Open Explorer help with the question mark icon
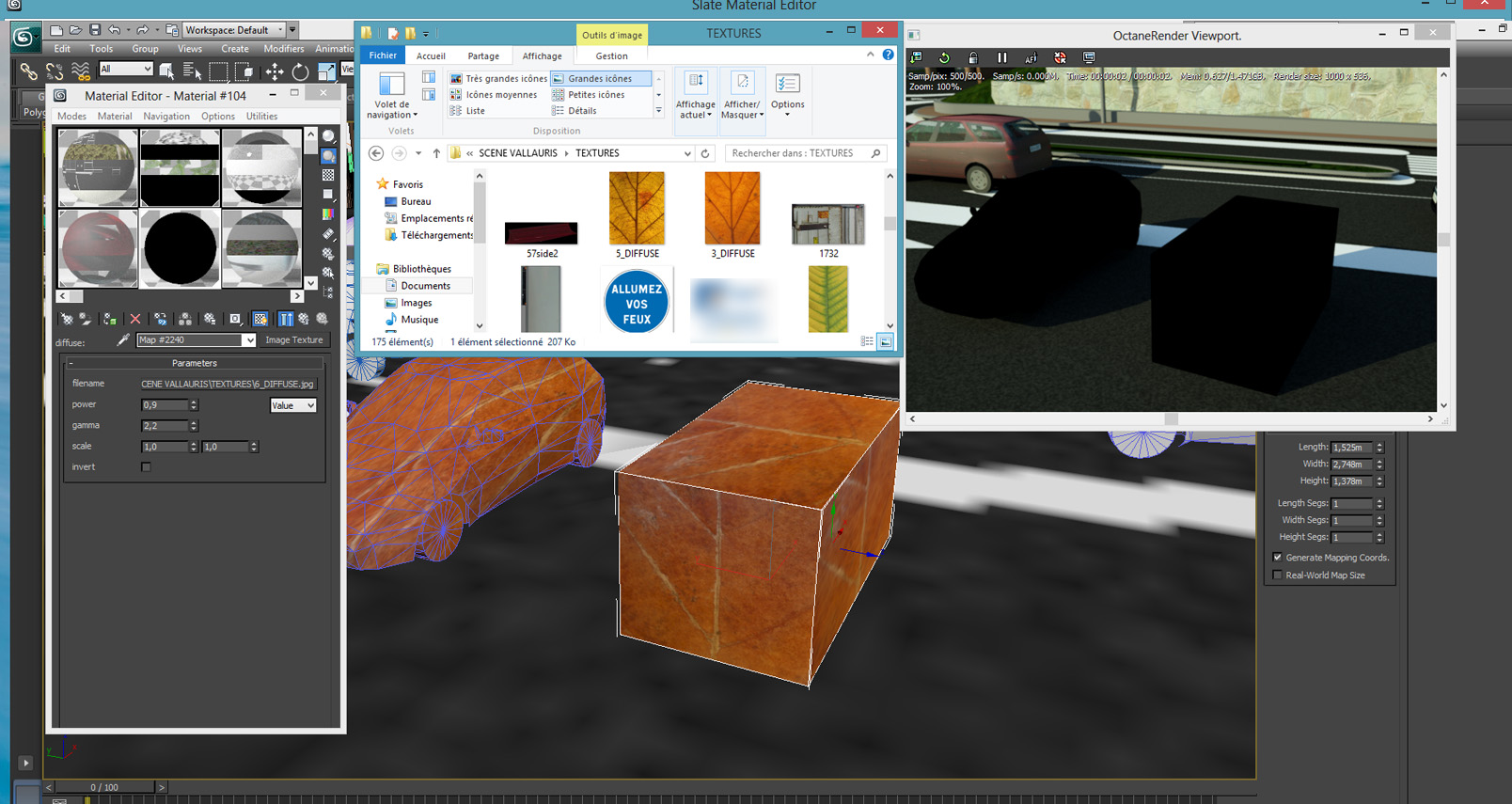Image resolution: width=1512 pixels, height=804 pixels. (x=888, y=55)
